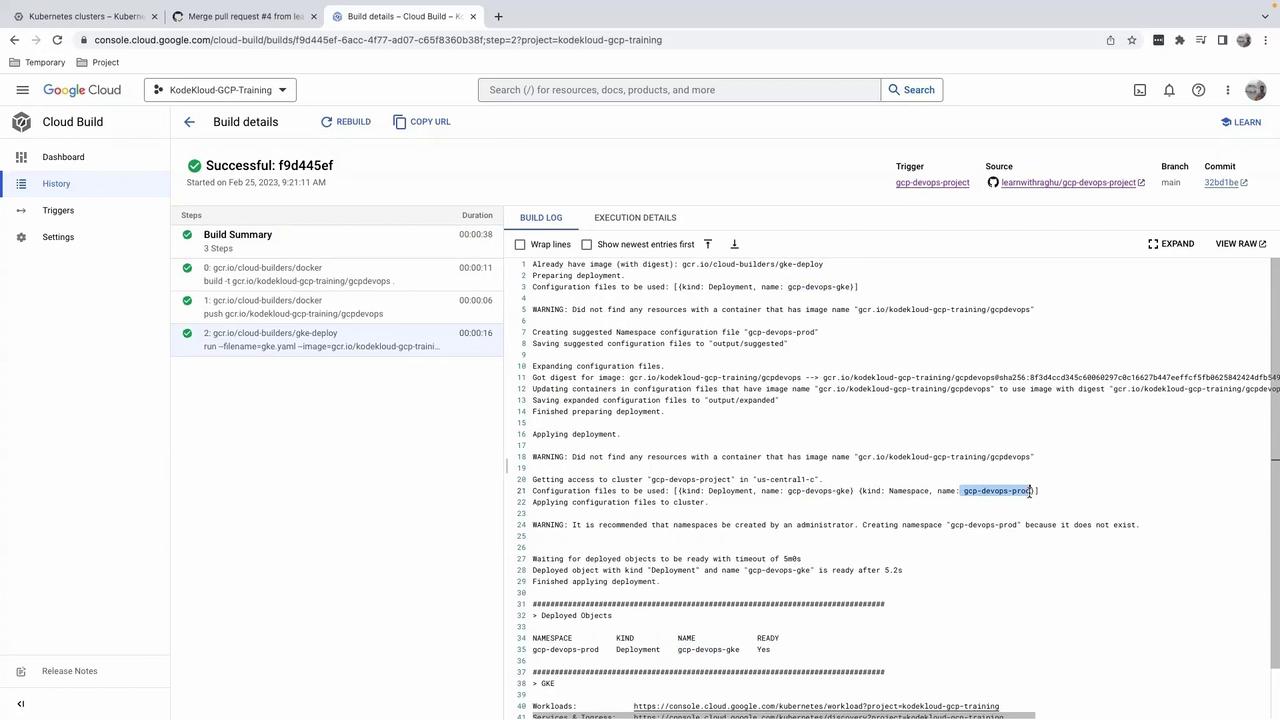
Task: Select the Build Summary step
Action: point(338,241)
